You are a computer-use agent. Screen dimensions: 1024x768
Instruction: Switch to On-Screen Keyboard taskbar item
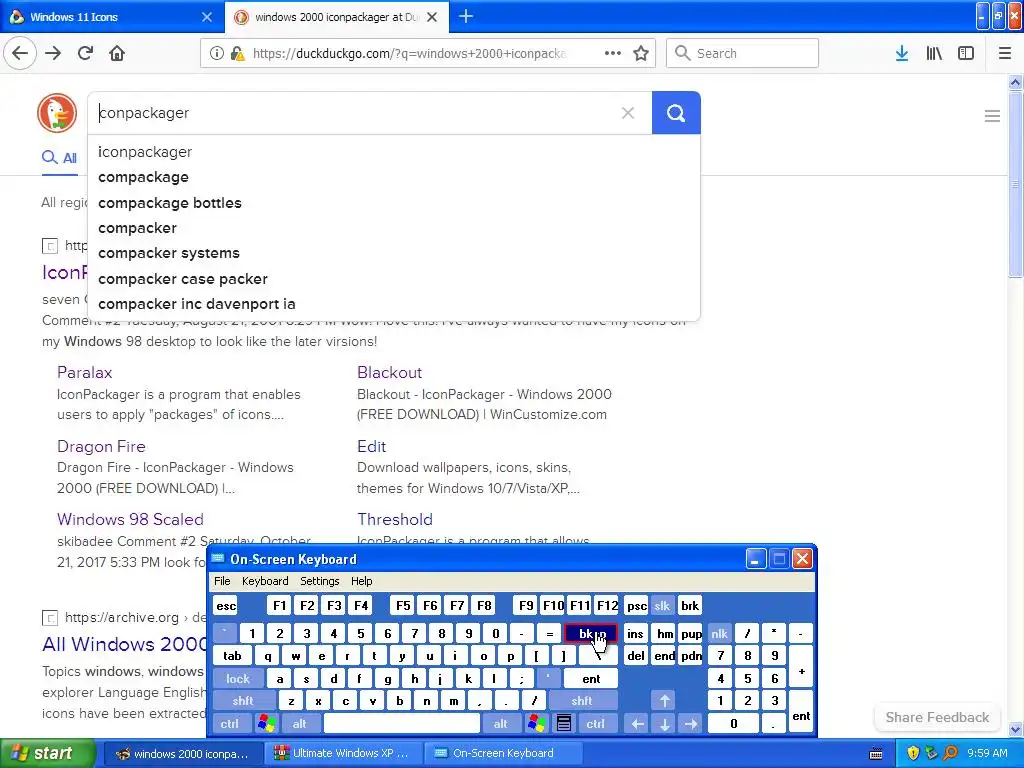tap(503, 753)
